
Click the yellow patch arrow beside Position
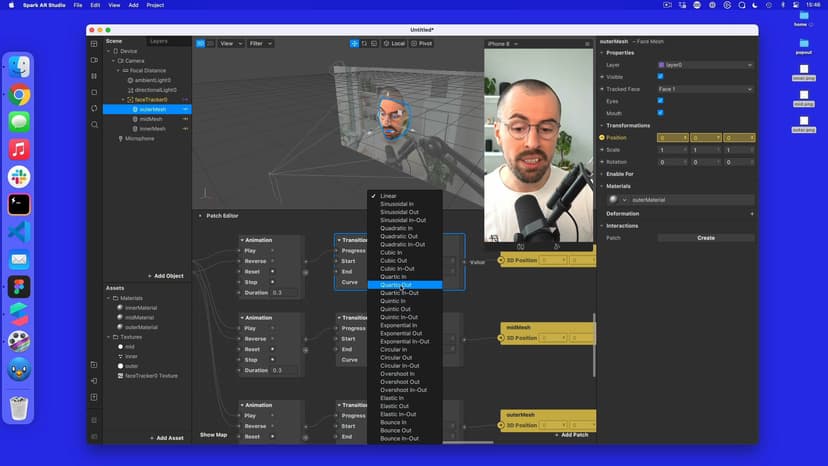click(x=602, y=137)
